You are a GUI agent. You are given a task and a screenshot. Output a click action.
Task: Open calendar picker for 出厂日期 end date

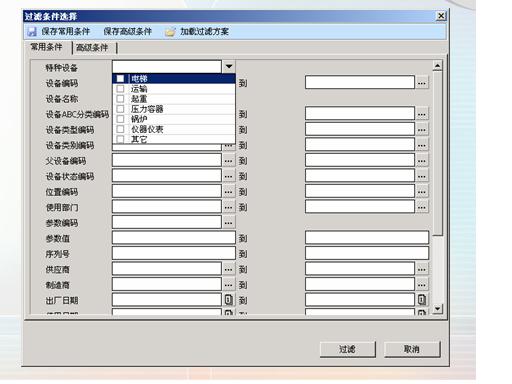422,300
